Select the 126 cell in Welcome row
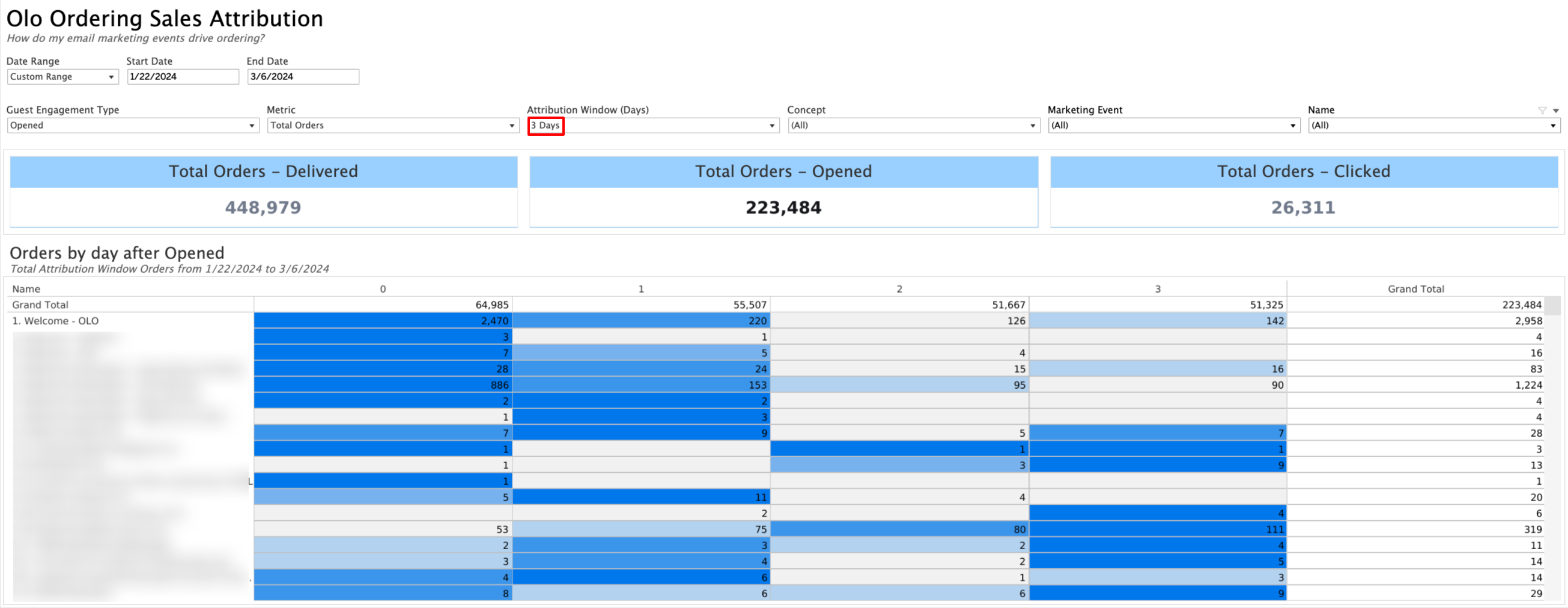This screenshot has height=608, width=1568. point(900,321)
